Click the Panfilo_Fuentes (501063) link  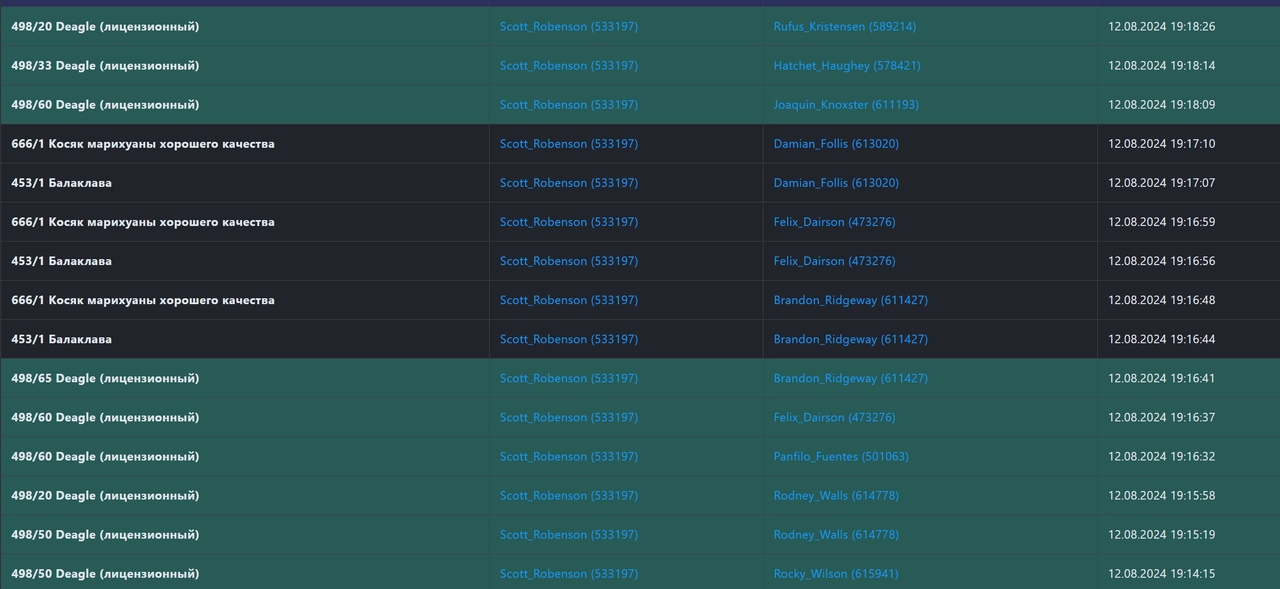pos(840,457)
